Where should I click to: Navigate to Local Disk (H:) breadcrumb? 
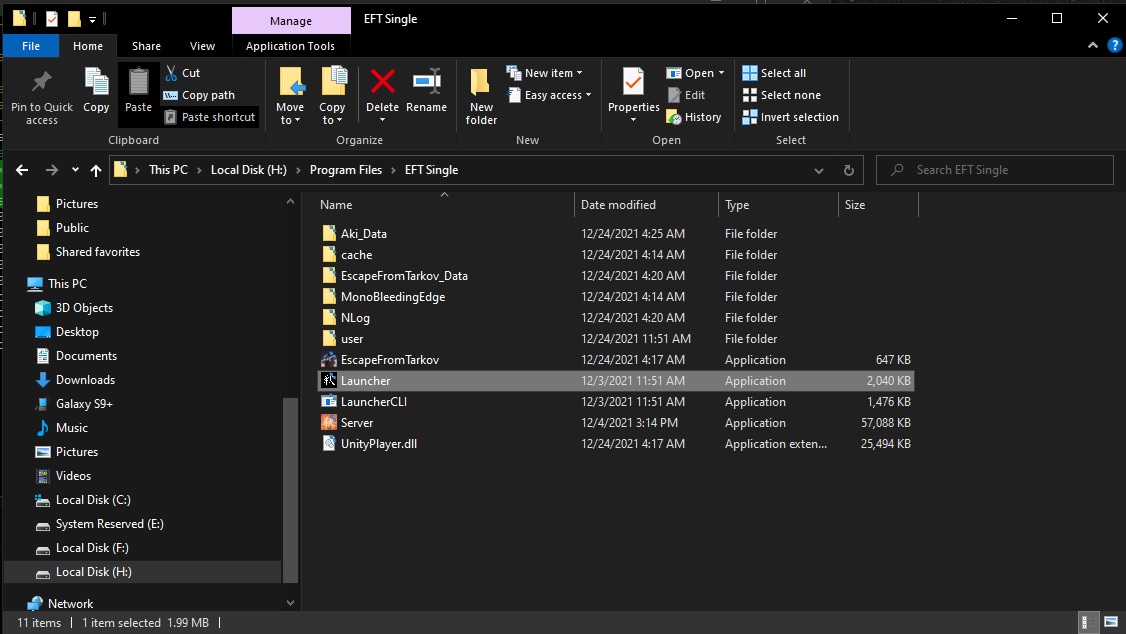[248, 170]
